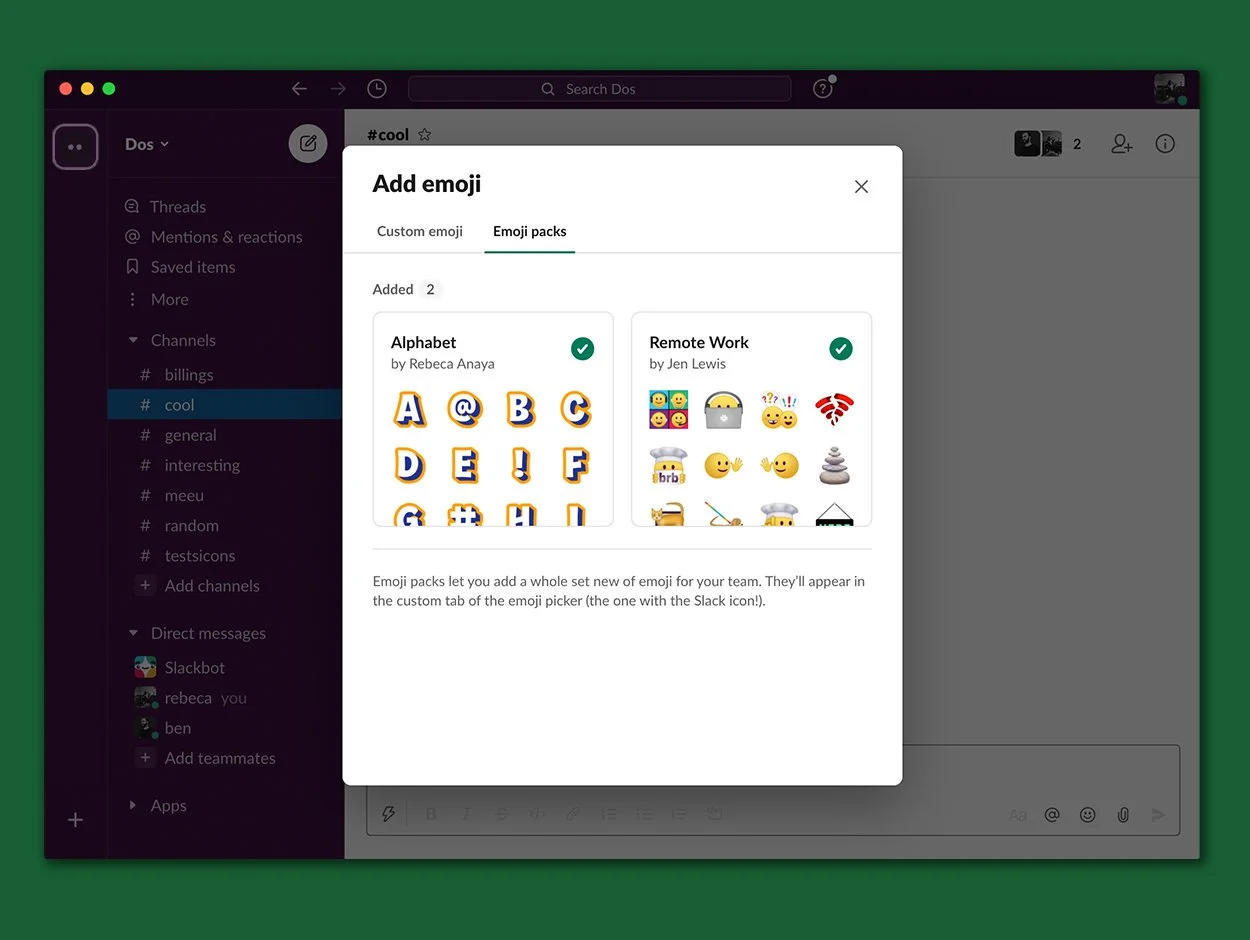Click the @ symbol emoji in Alphabet pack
Screen dimensions: 1250x940
tap(465, 409)
